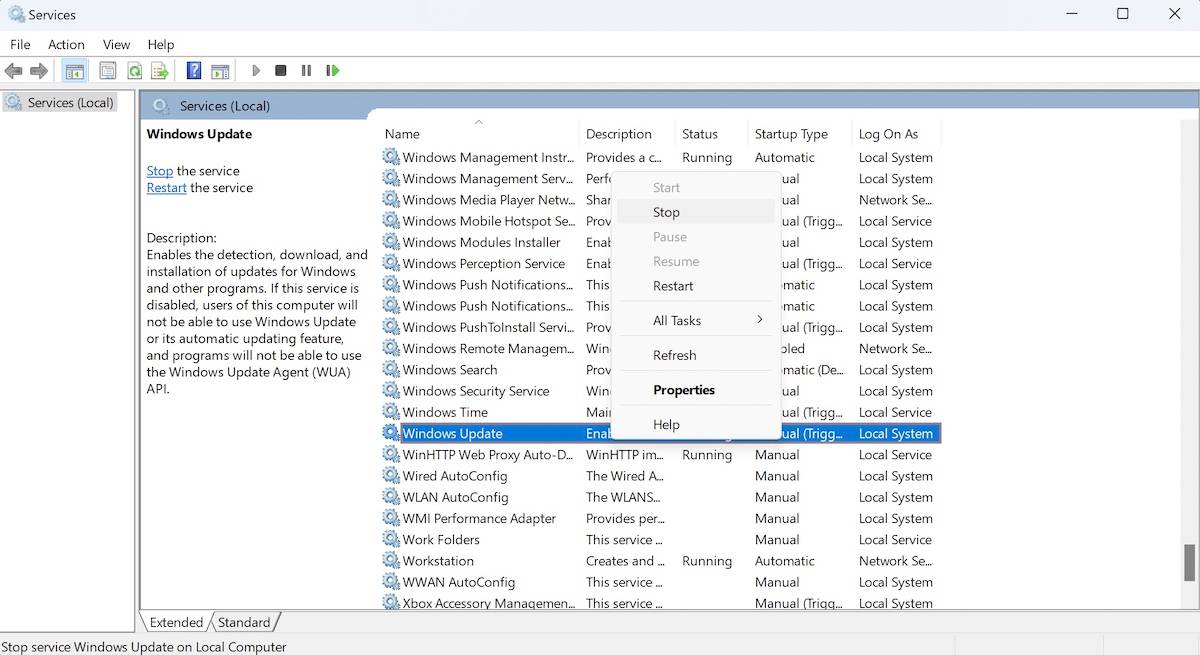Click the Refresh toolbar icon
1200x655 pixels.
pyautogui.click(x=133, y=71)
